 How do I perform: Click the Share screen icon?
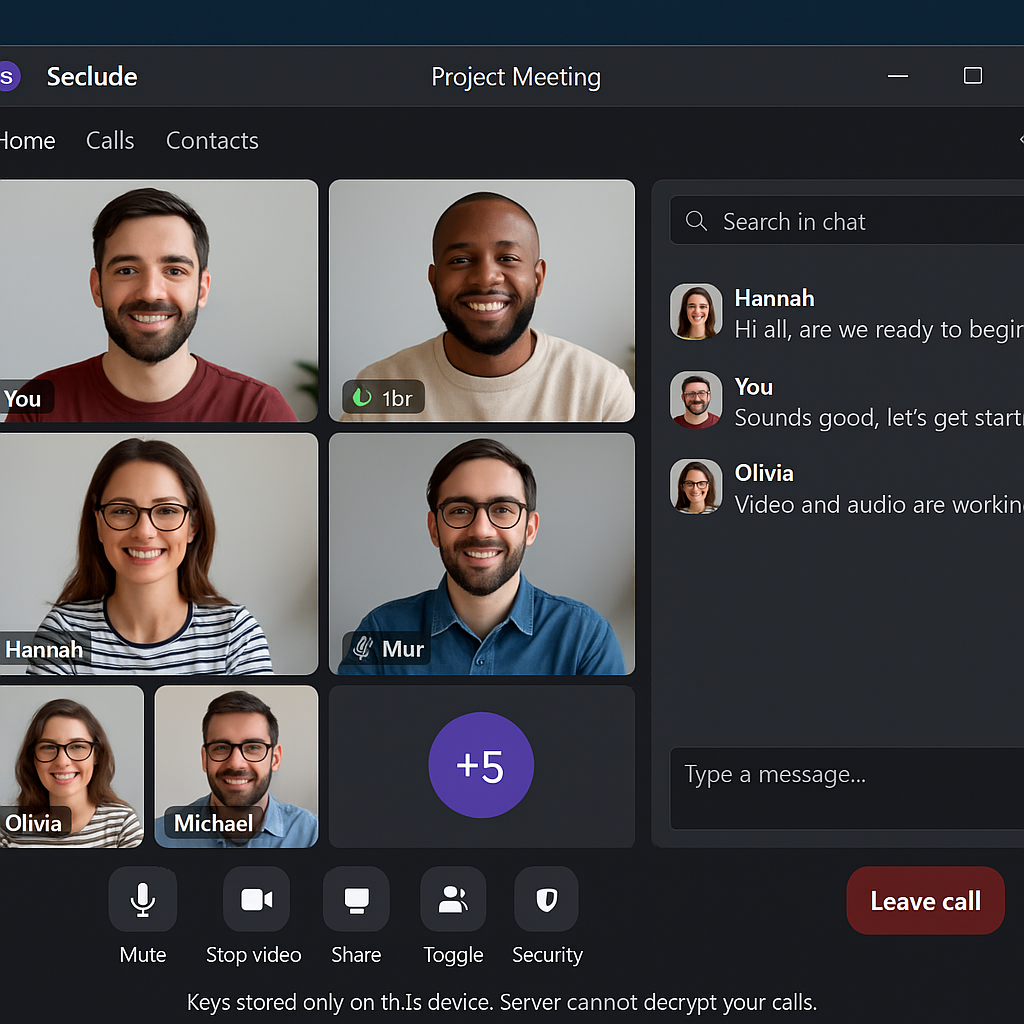click(x=356, y=900)
